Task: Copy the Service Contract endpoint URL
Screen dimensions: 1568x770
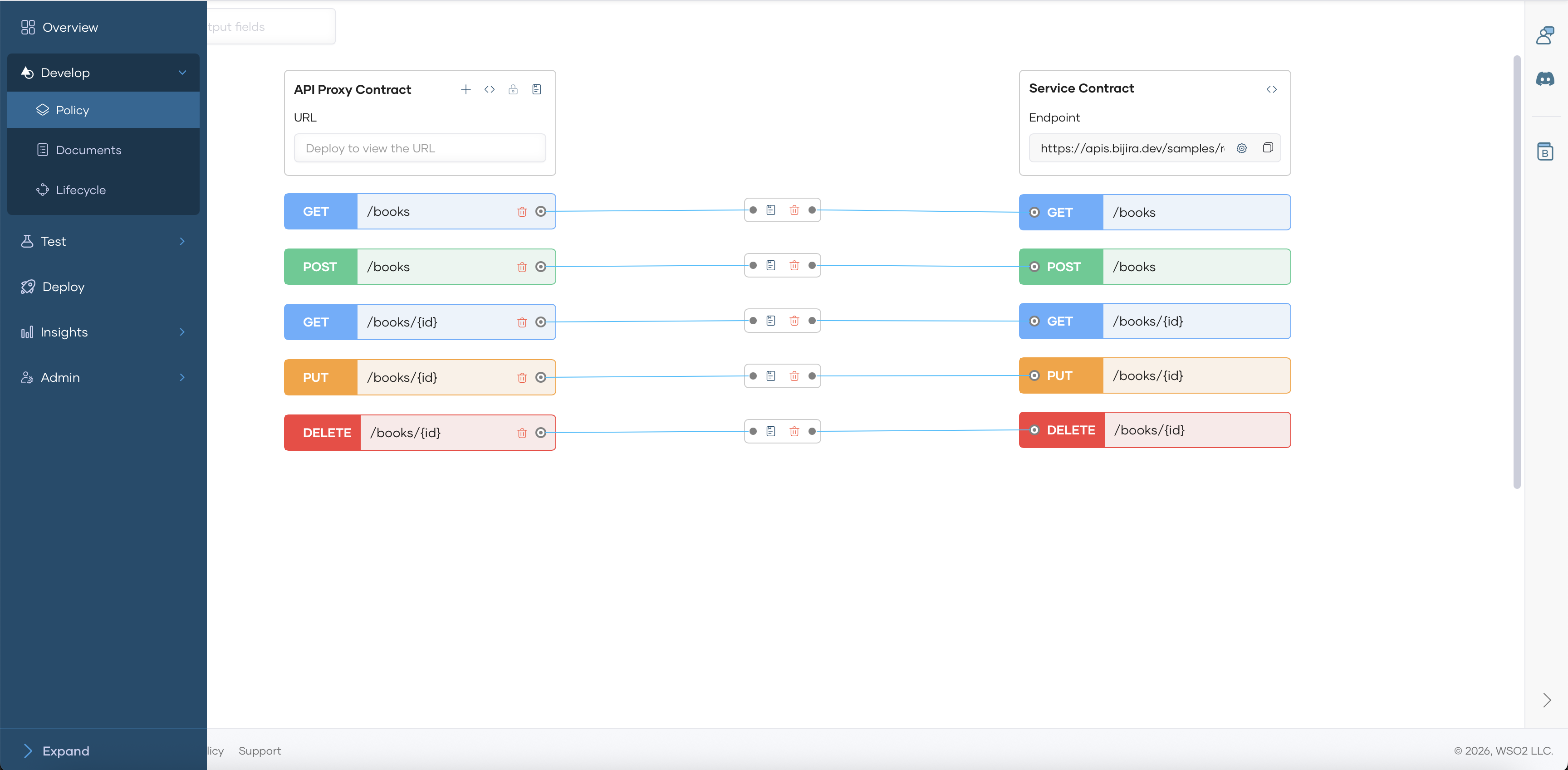Action: tap(1268, 148)
